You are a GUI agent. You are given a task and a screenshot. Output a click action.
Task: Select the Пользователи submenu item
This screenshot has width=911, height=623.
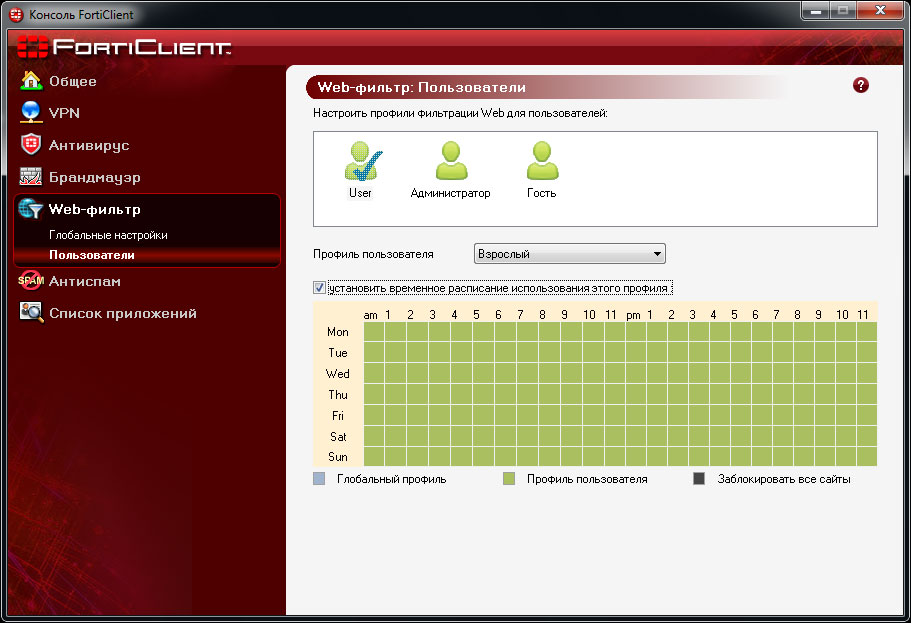[92, 255]
